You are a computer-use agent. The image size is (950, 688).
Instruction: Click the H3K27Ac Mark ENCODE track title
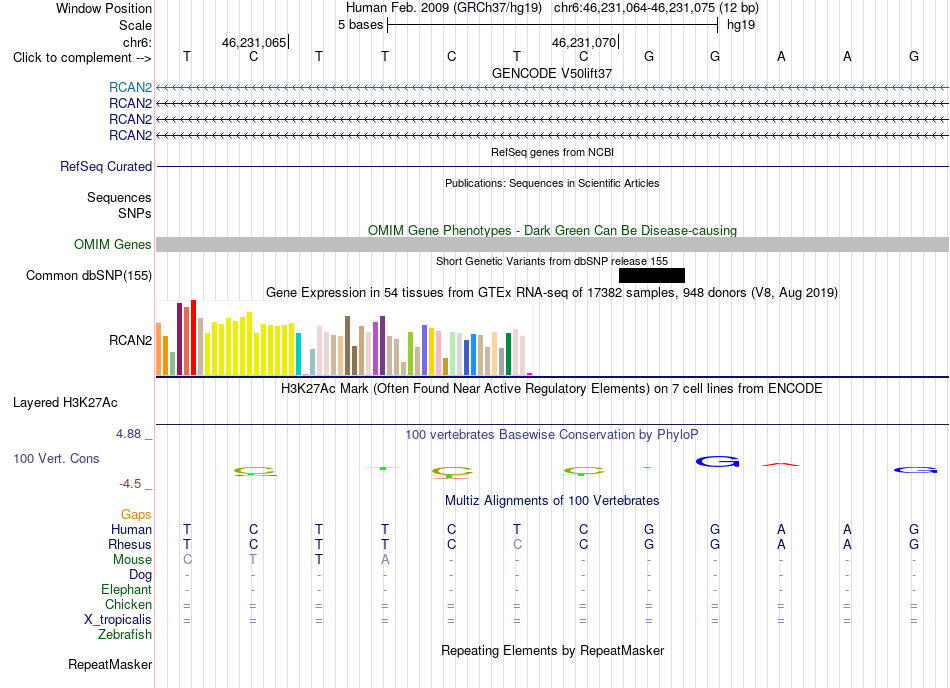(x=552, y=388)
